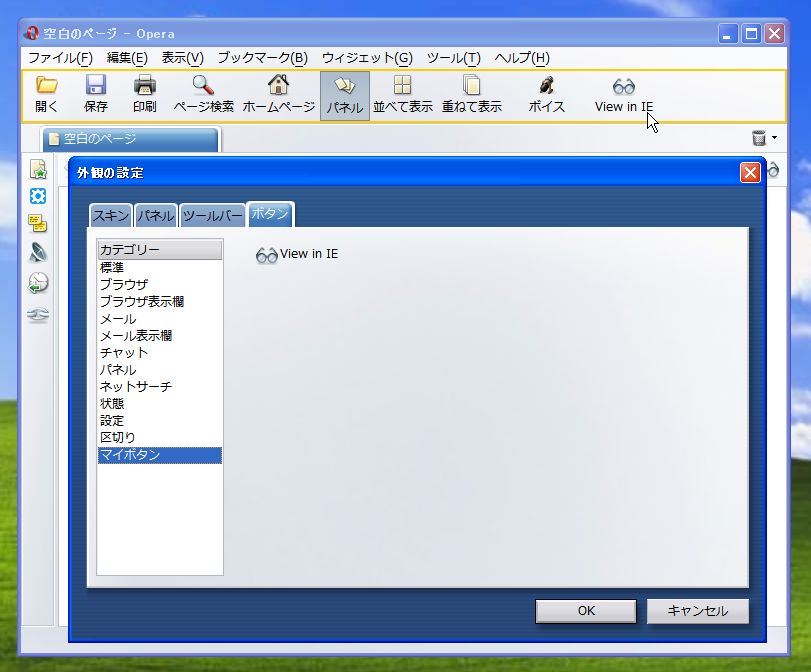This screenshot has width=811, height=672.
Task: Maximize the Opera window
Action: tap(751, 34)
